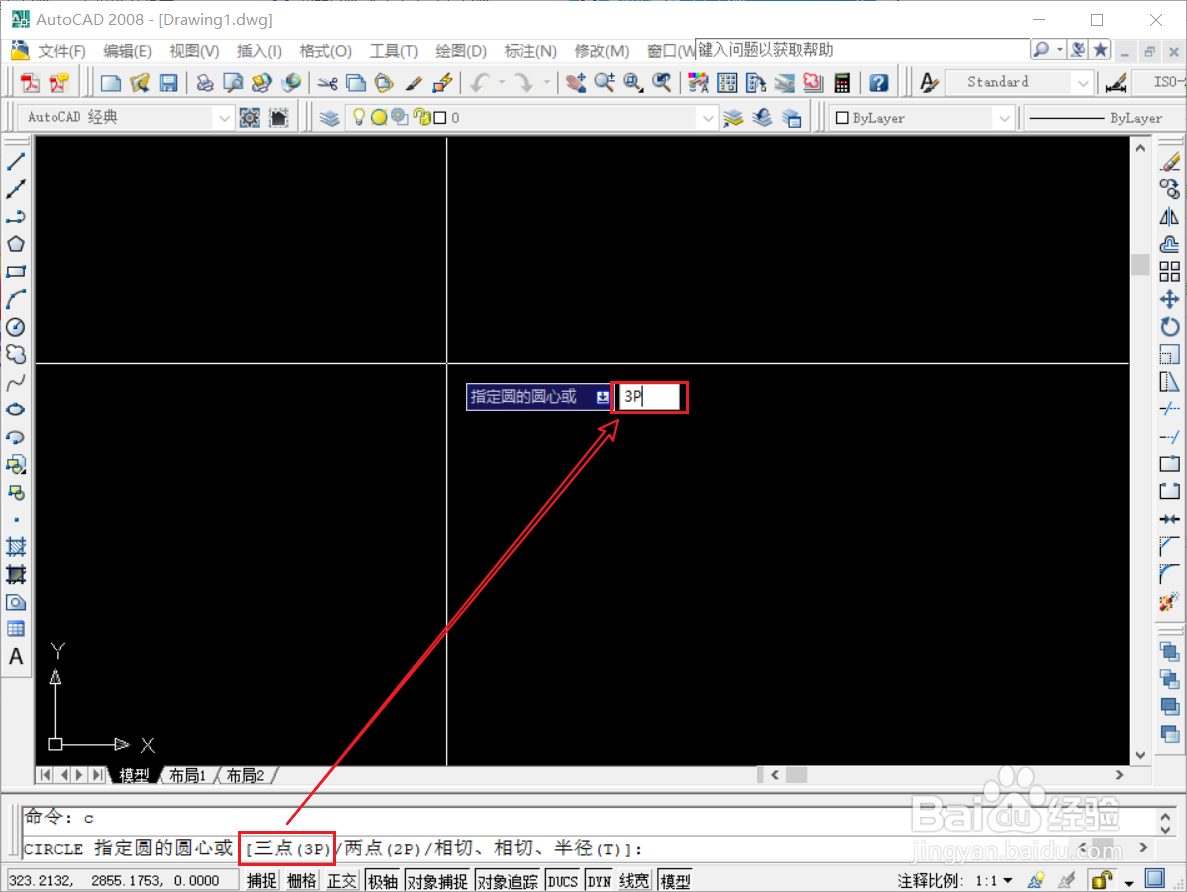Select the Rectangle draw tool

pos(16,272)
